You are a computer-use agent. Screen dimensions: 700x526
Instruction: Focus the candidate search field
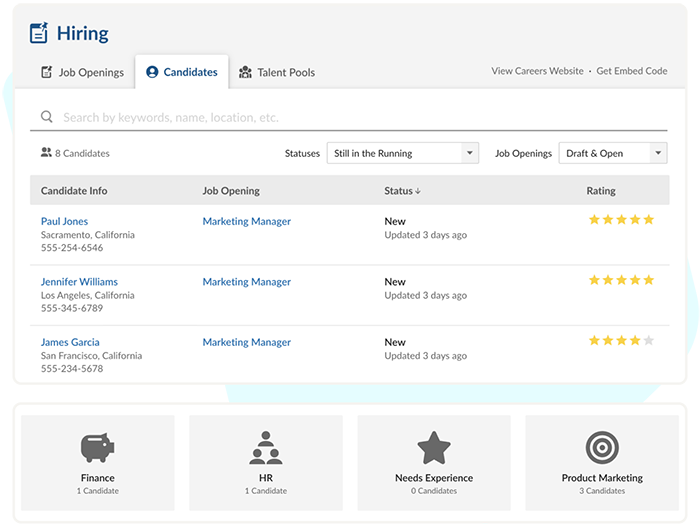349,117
